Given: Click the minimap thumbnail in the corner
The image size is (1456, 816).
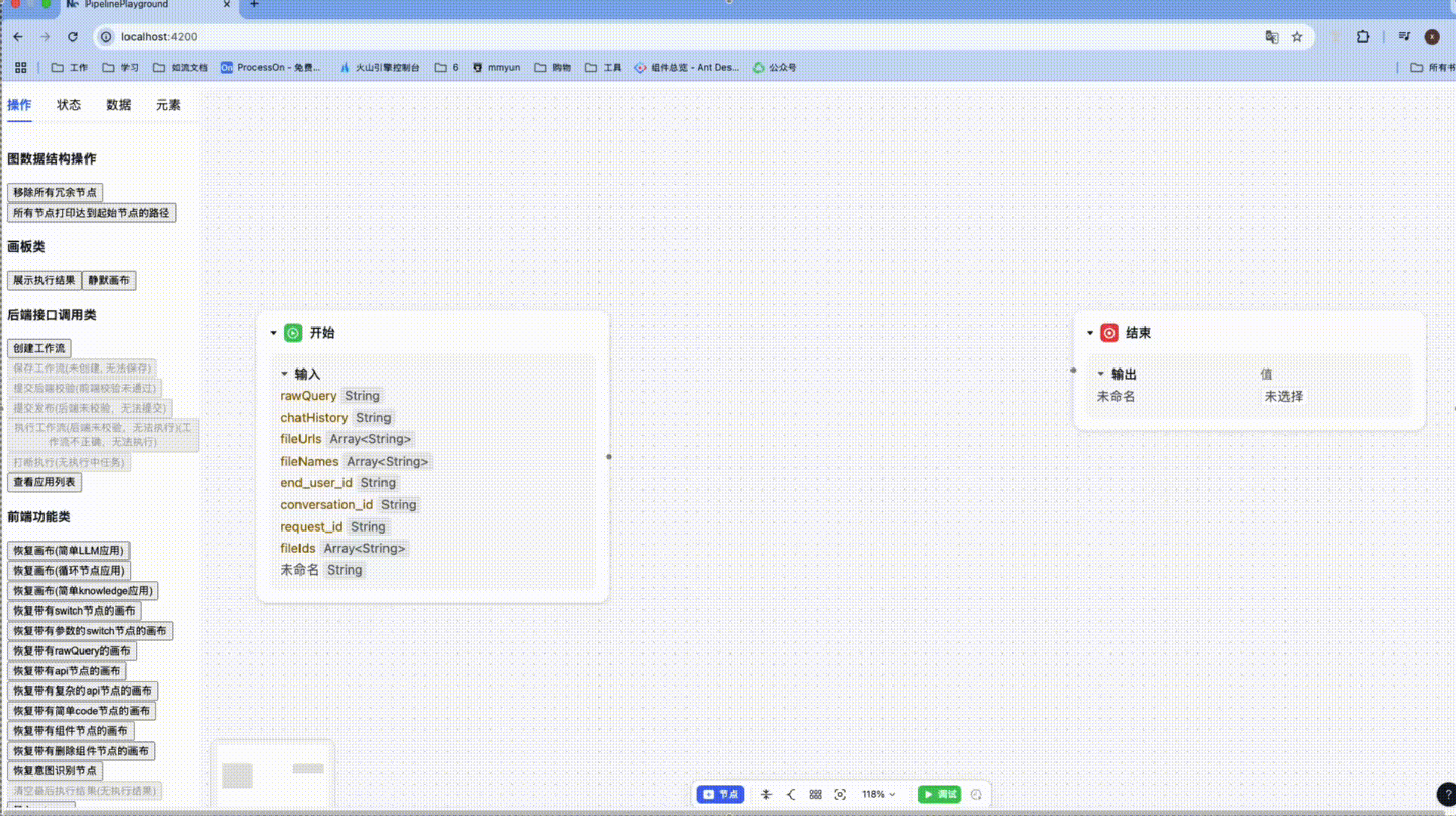Looking at the screenshot, I should [x=272, y=774].
